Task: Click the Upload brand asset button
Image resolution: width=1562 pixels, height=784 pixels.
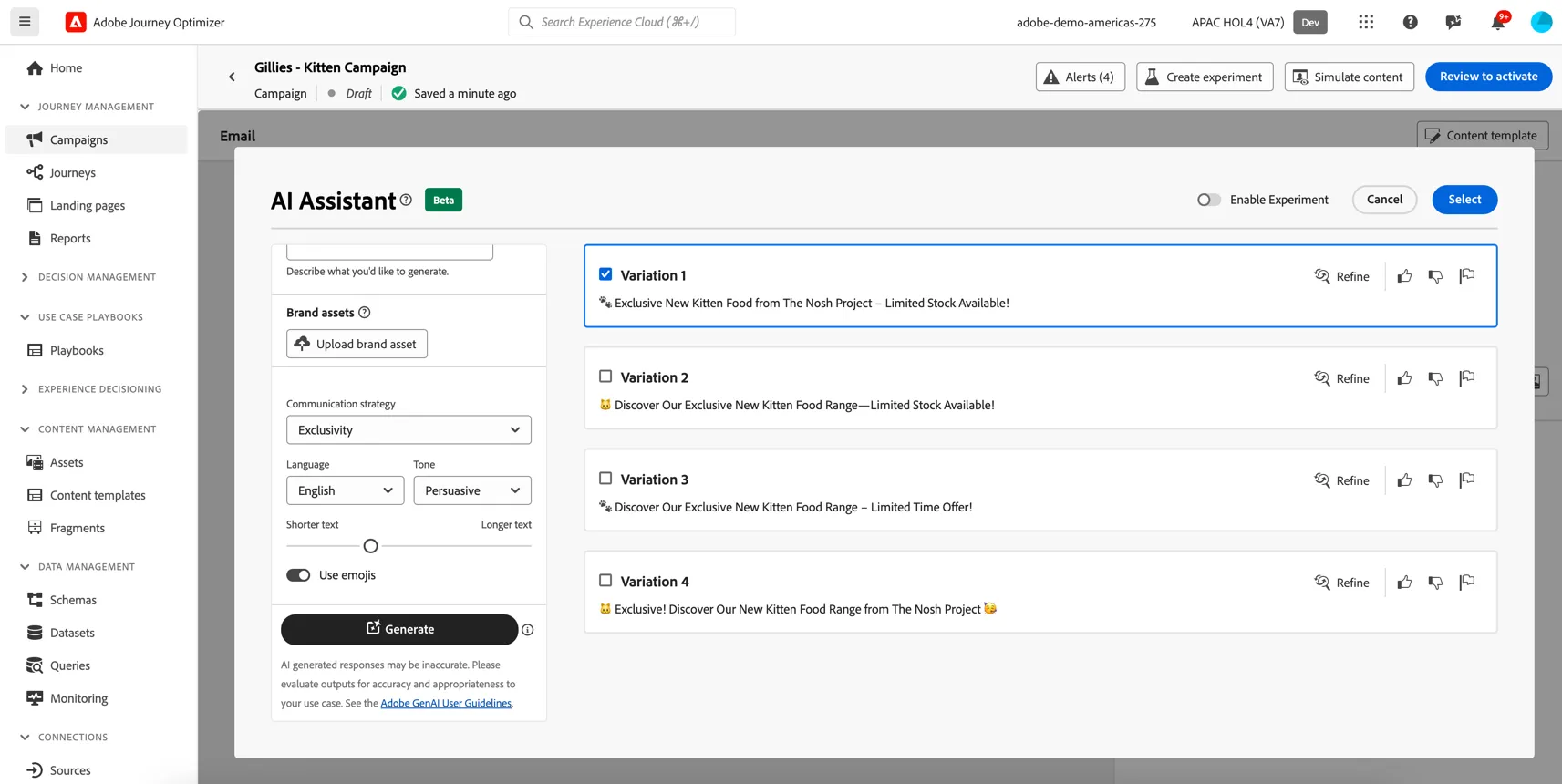Action: [x=357, y=344]
